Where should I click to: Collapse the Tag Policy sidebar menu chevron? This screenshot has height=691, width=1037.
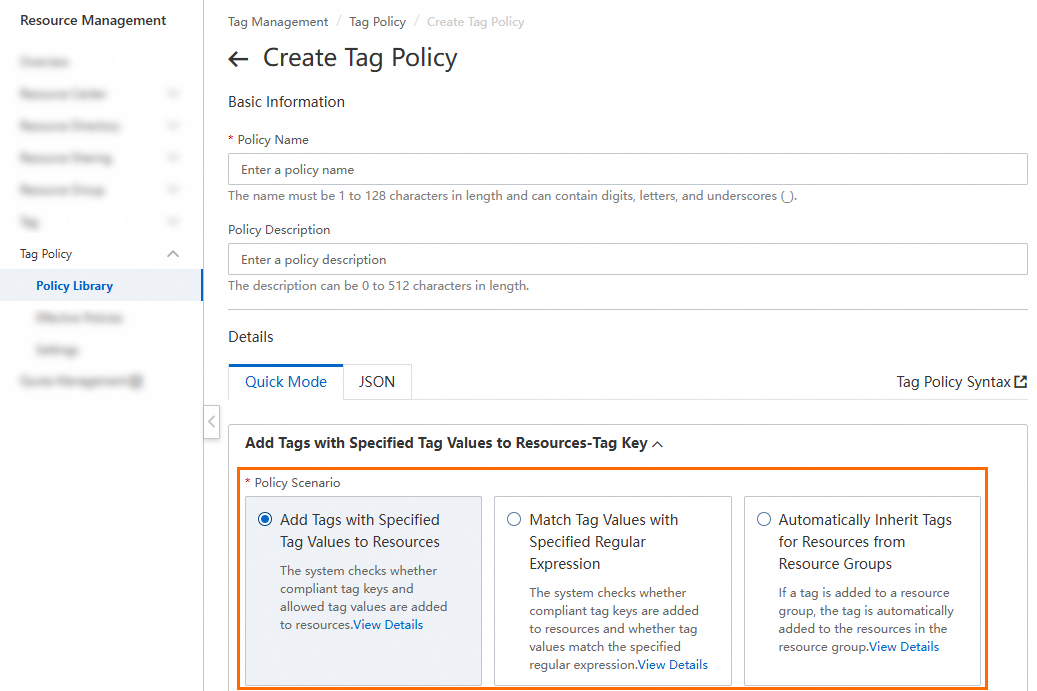tap(173, 254)
